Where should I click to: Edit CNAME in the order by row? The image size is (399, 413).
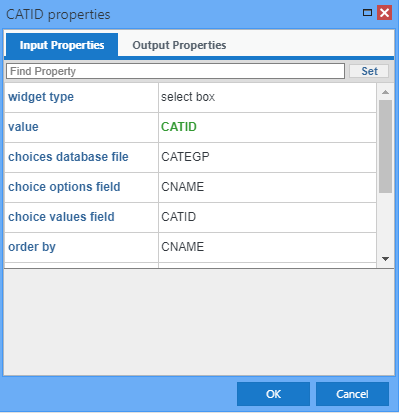pyautogui.click(x=267, y=247)
